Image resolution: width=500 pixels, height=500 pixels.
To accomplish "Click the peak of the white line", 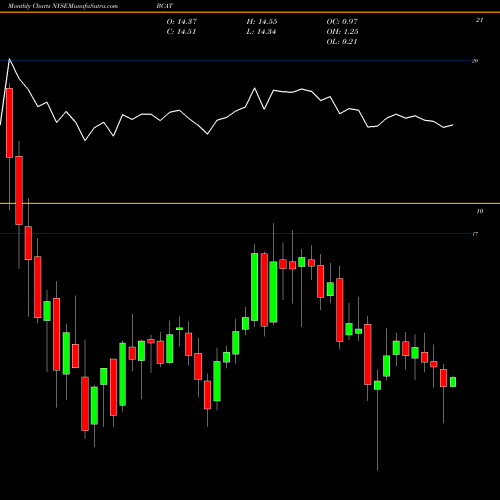I will pyautogui.click(x=9, y=59).
